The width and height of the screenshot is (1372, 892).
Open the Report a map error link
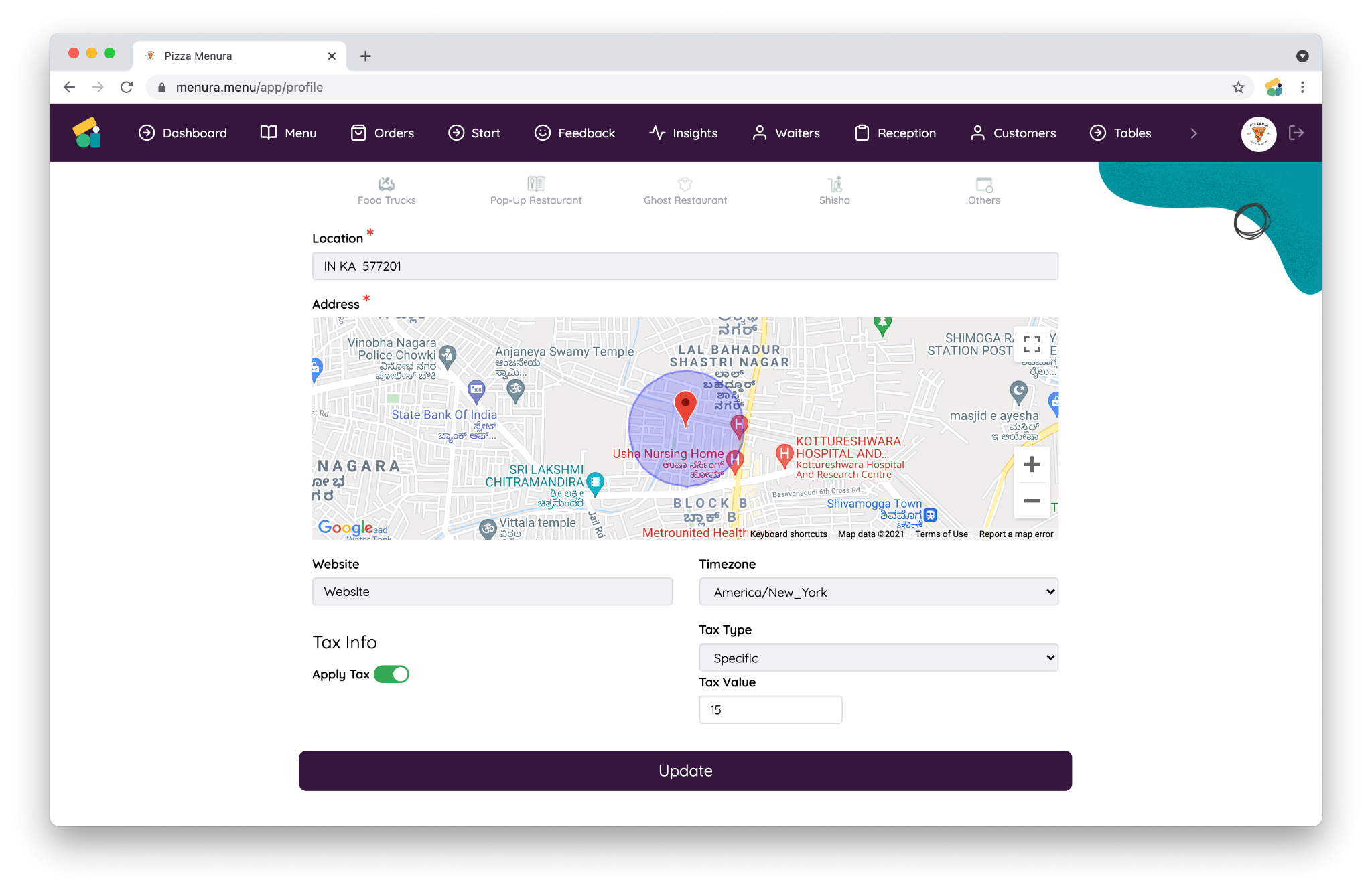[1016, 534]
